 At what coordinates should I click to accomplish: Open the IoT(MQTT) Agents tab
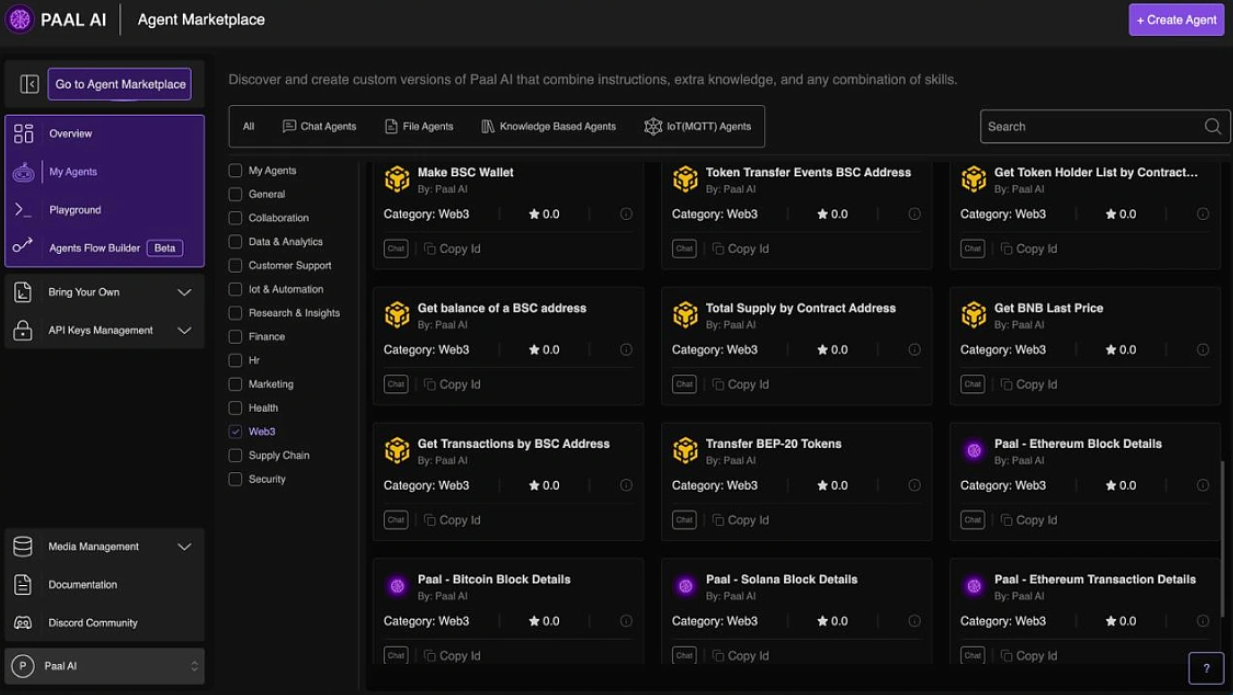[697, 126]
